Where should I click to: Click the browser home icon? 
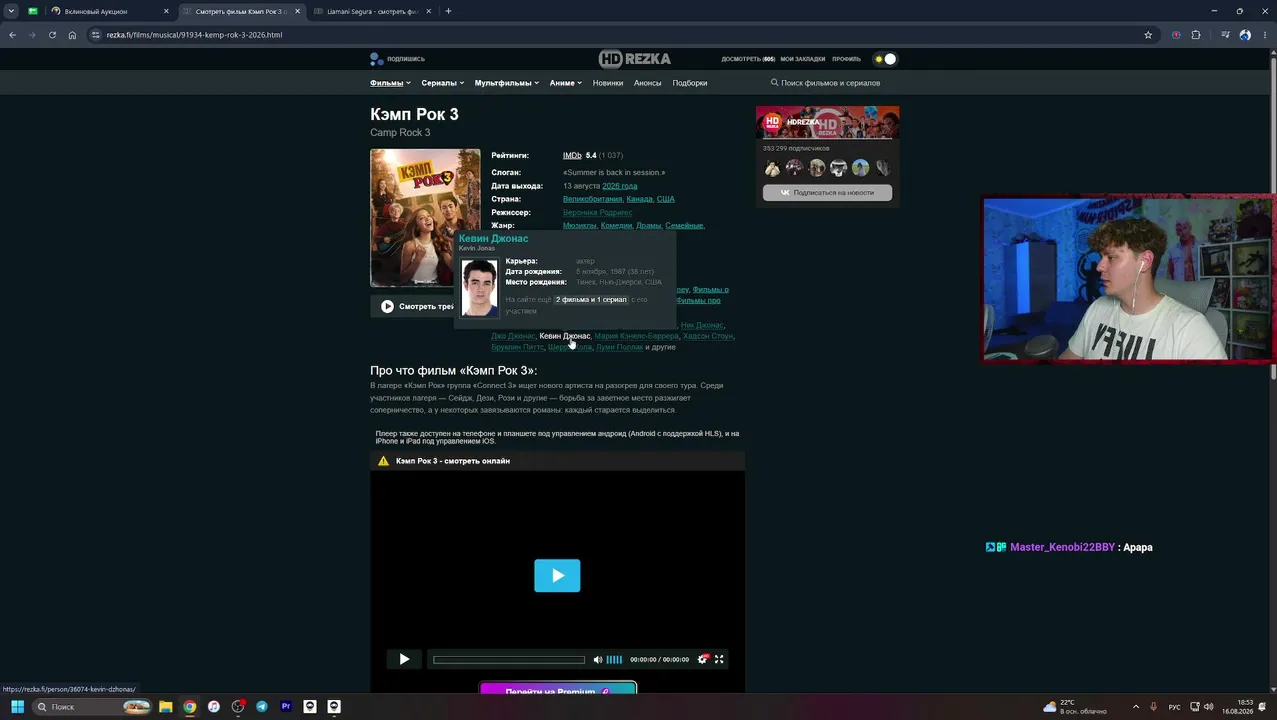click(72, 35)
